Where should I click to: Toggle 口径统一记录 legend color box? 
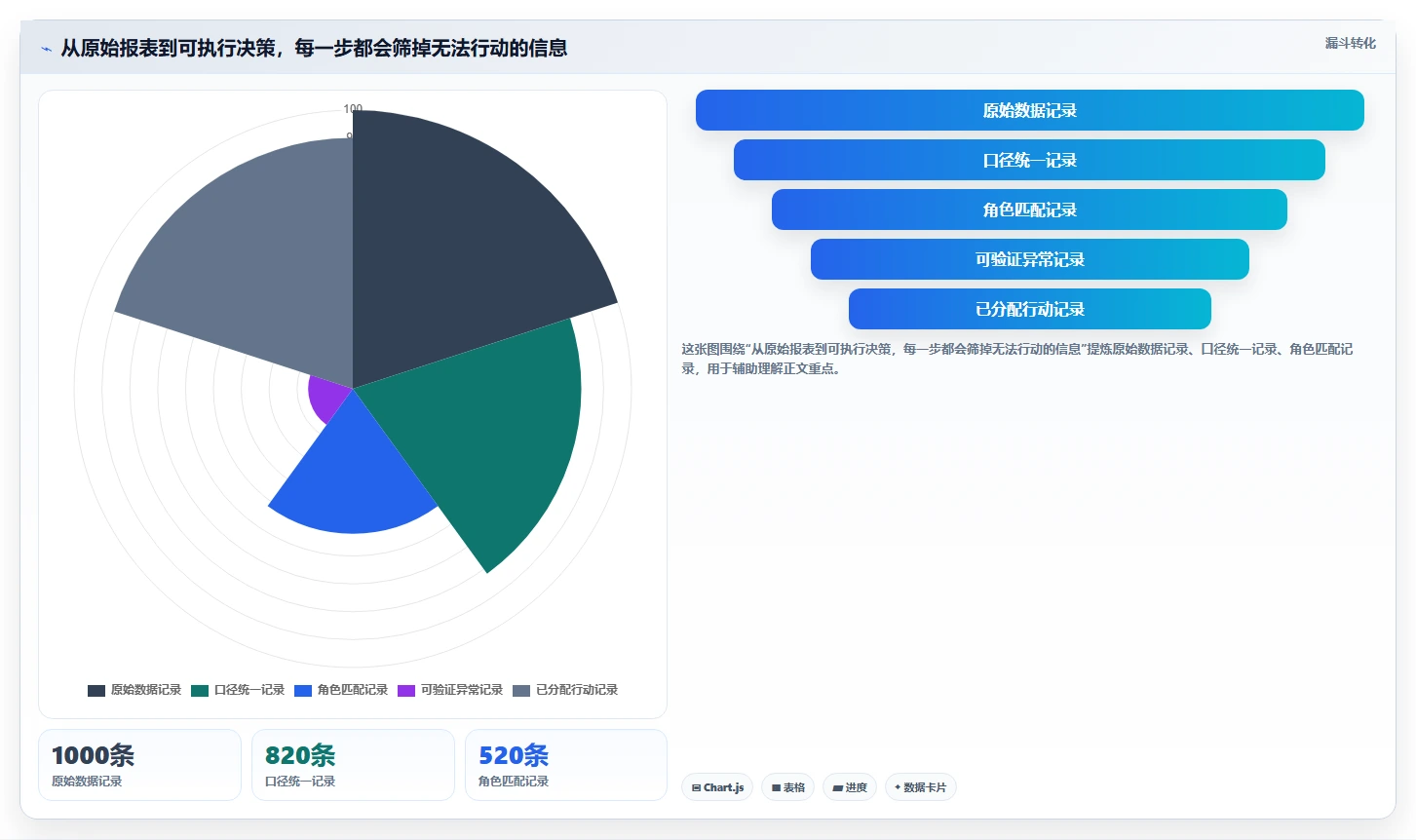(200, 690)
